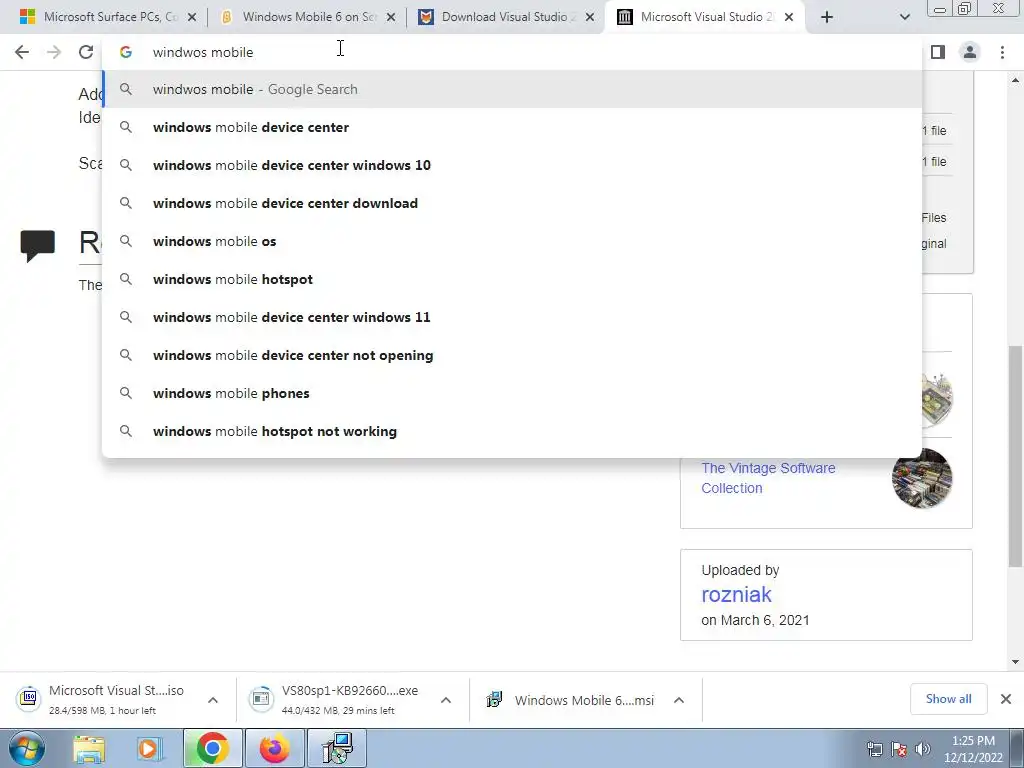Choose suggestion 'windows mobile phones'
The image size is (1024, 768).
point(512,393)
